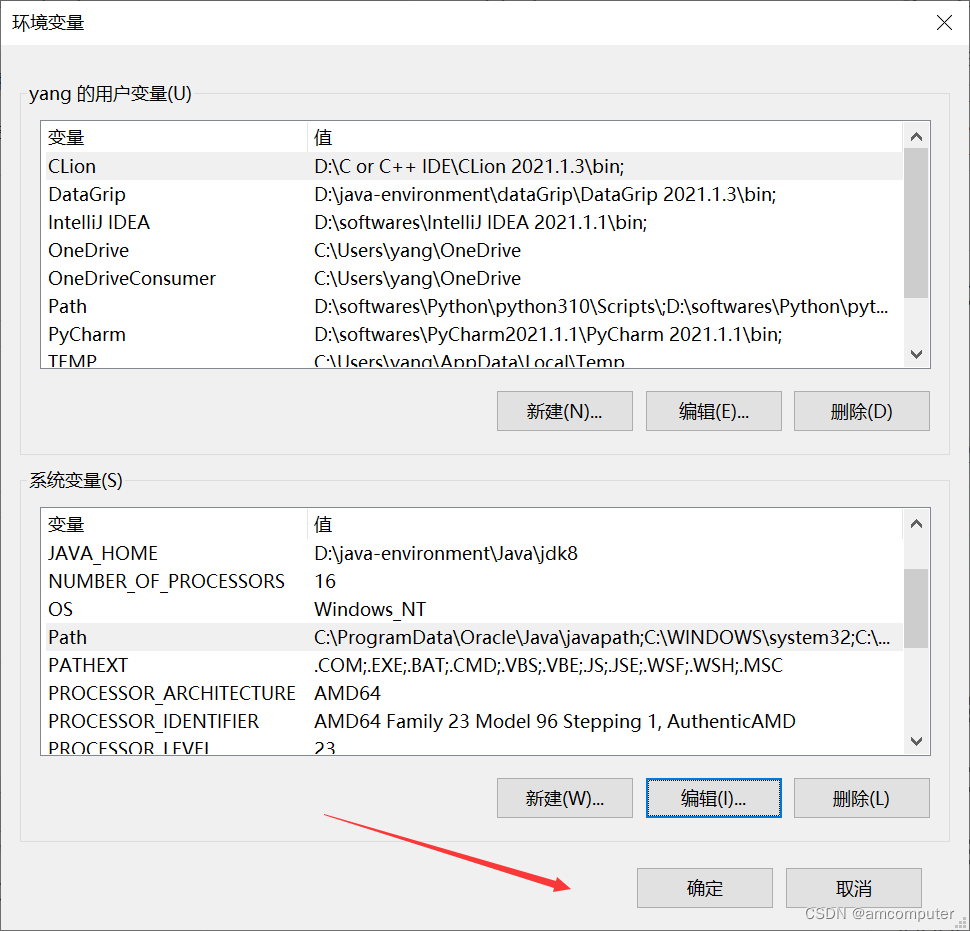Select the TEMP user variable row

(x=474, y=359)
